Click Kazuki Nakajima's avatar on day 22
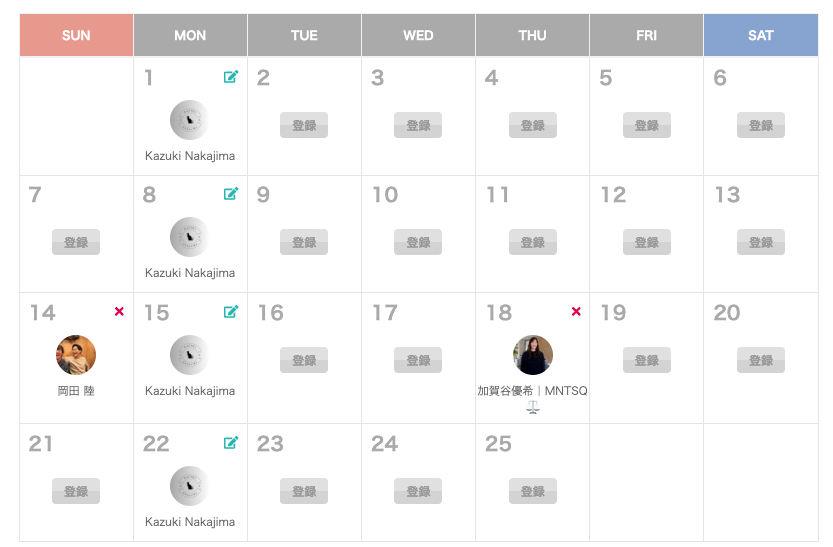The width and height of the screenshot is (833, 547). point(190,485)
